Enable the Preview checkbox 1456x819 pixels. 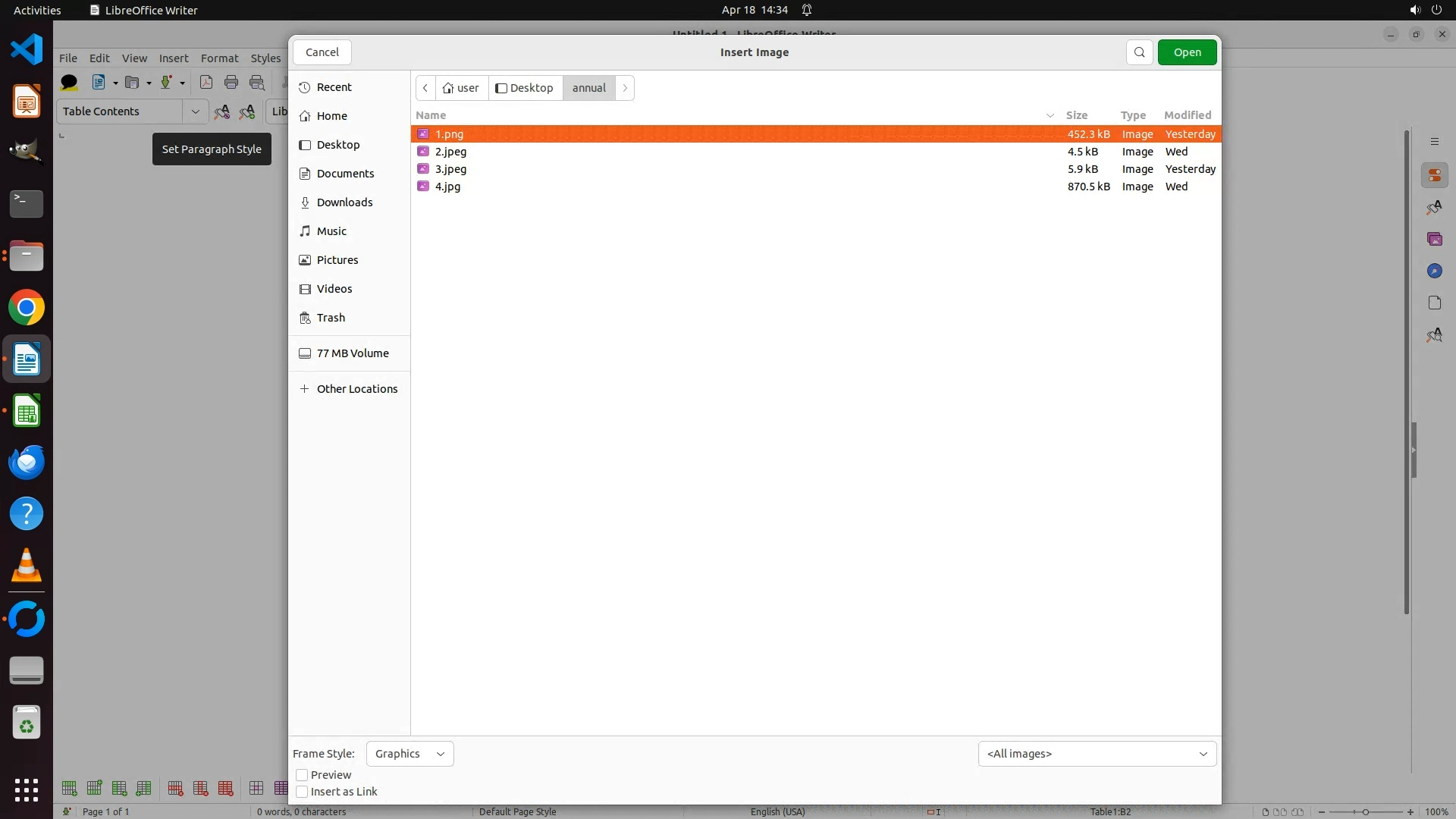302,775
